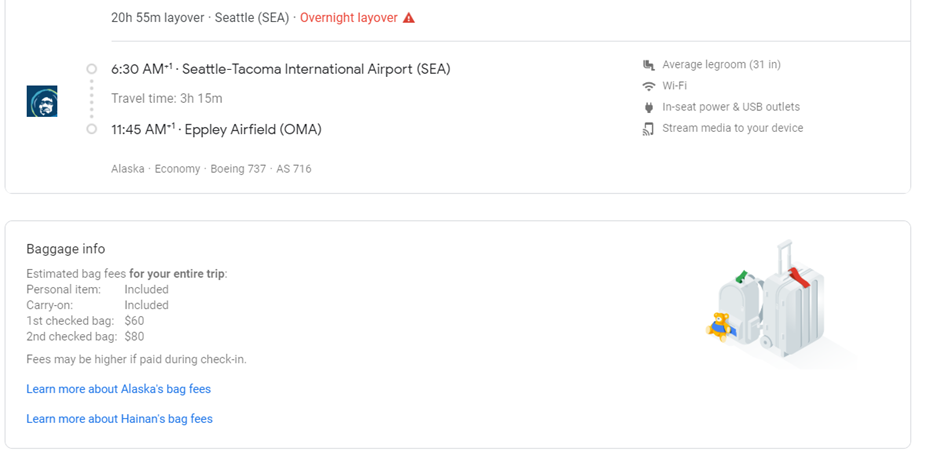Click the average legroom seat icon

[648, 65]
